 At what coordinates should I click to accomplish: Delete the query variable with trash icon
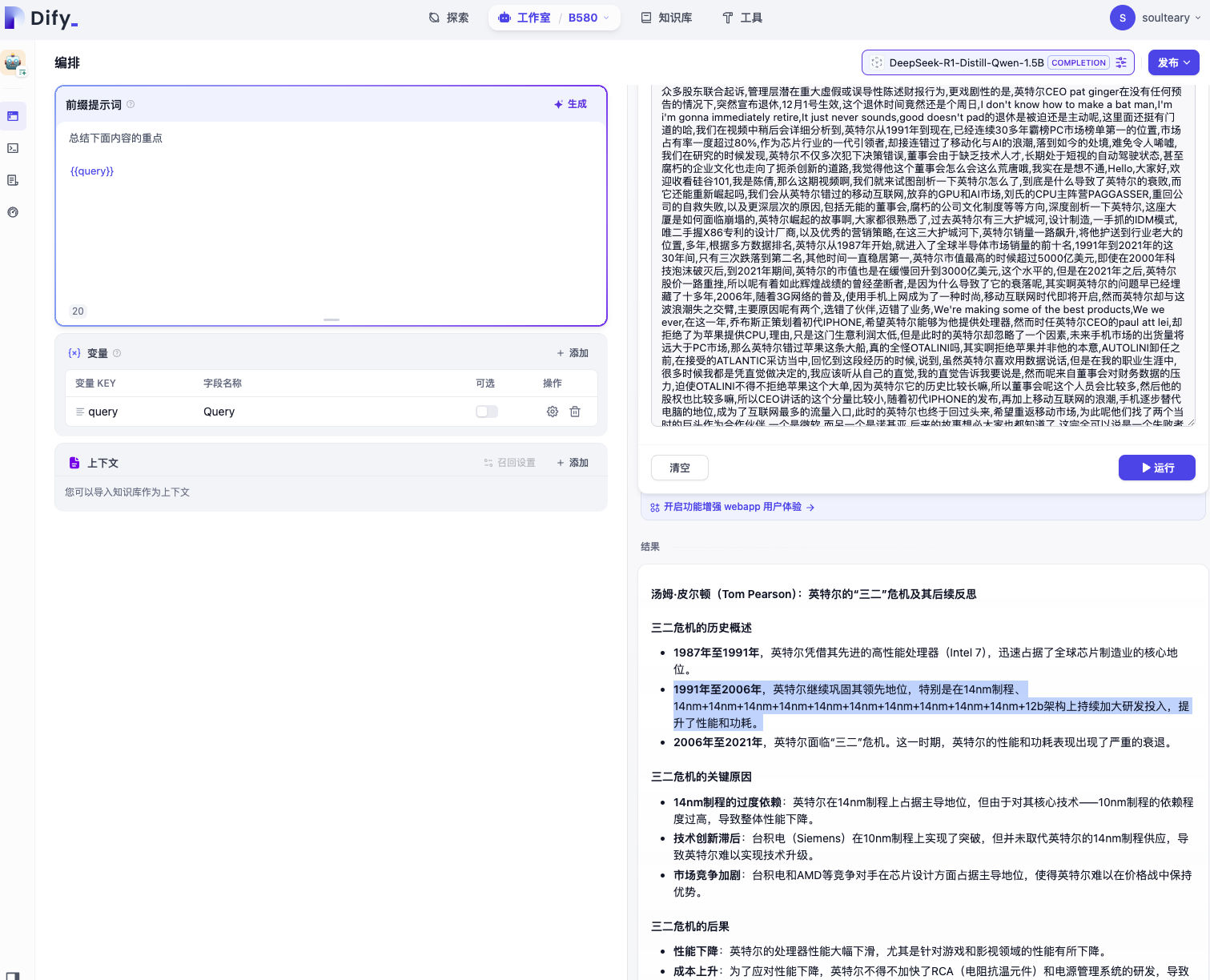pos(575,412)
